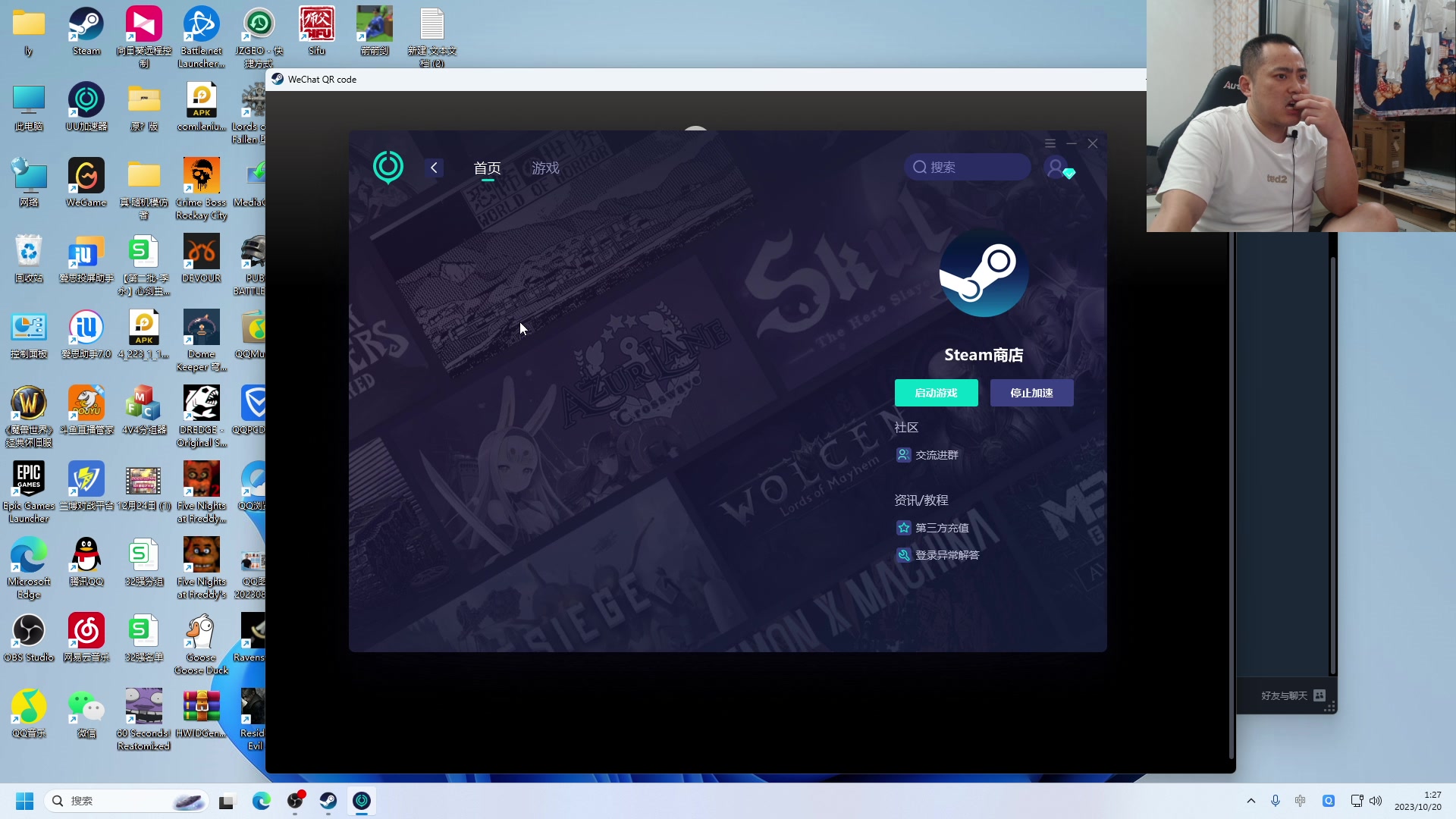Viewport: 1456px width, 819px height.
Task: Open the WeGame desktop icon
Action: click(x=86, y=183)
